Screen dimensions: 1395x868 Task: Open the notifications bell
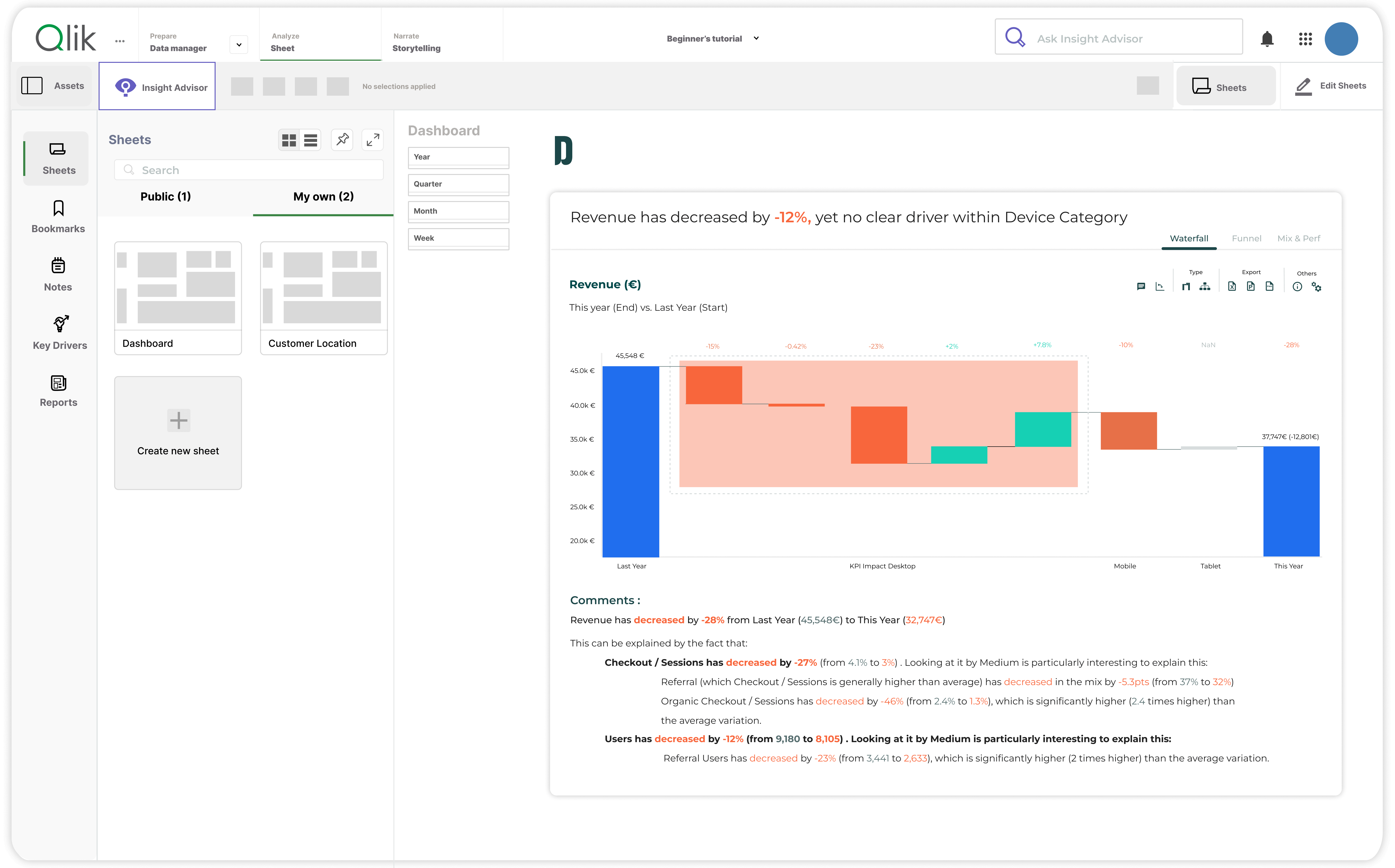click(1267, 39)
